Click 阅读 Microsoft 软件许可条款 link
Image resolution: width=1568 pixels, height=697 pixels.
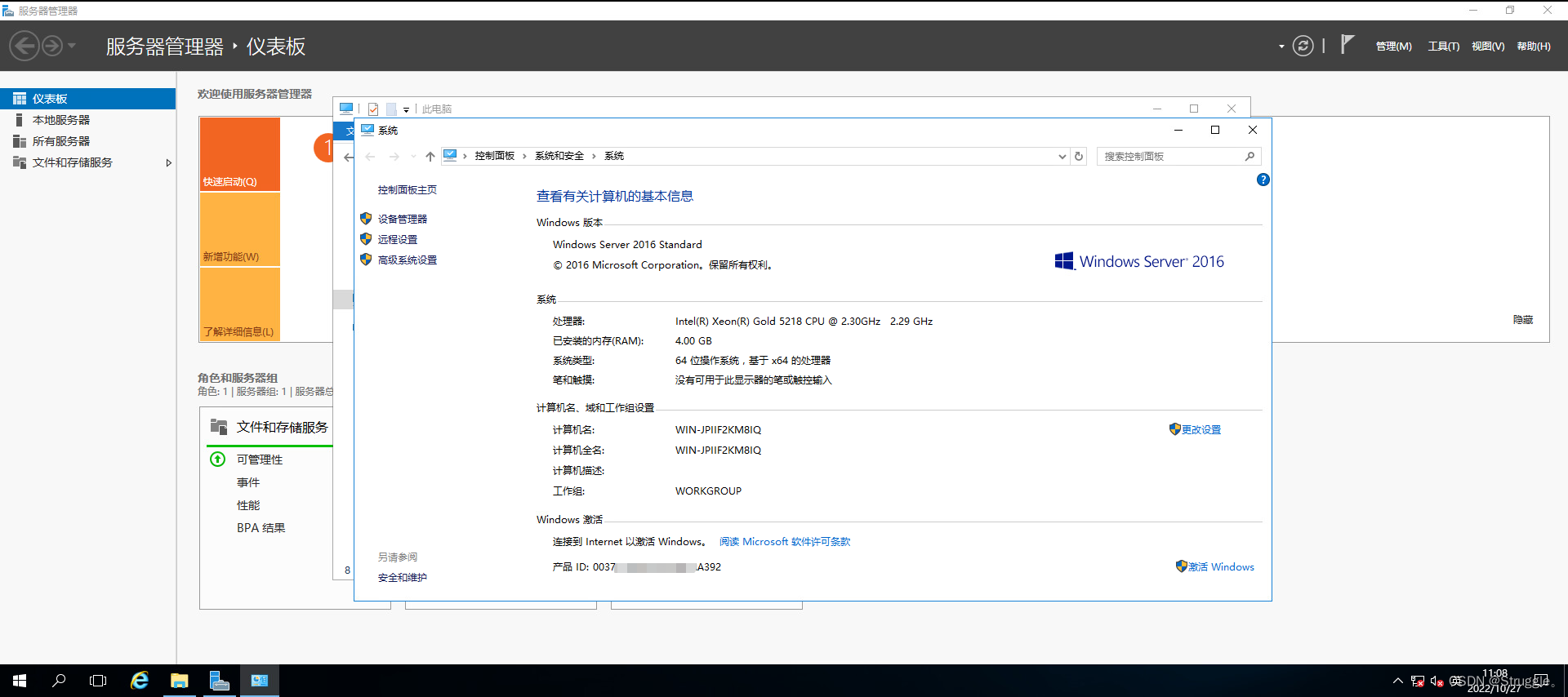[x=784, y=542]
